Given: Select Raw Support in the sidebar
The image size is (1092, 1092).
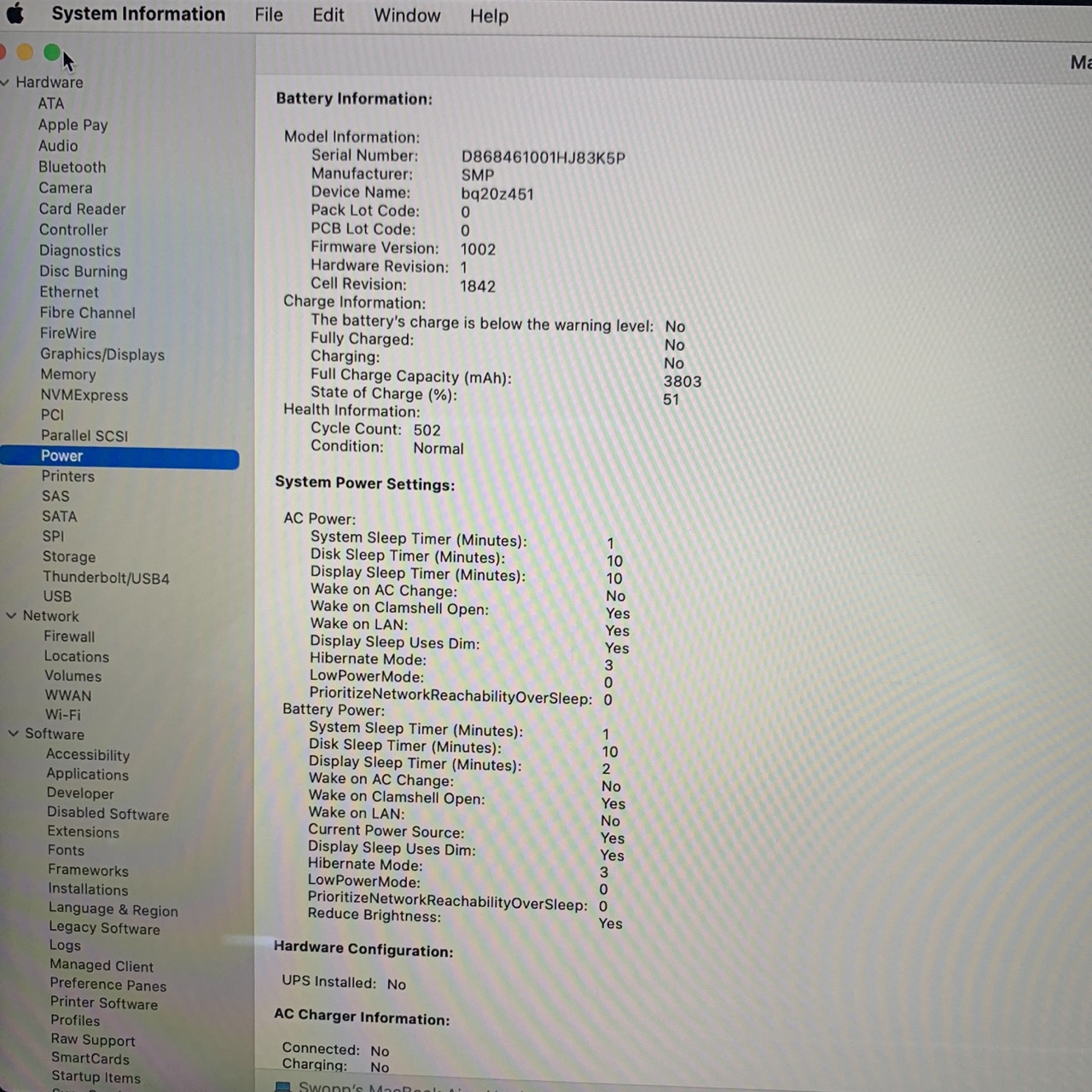Looking at the screenshot, I should coord(93,1040).
